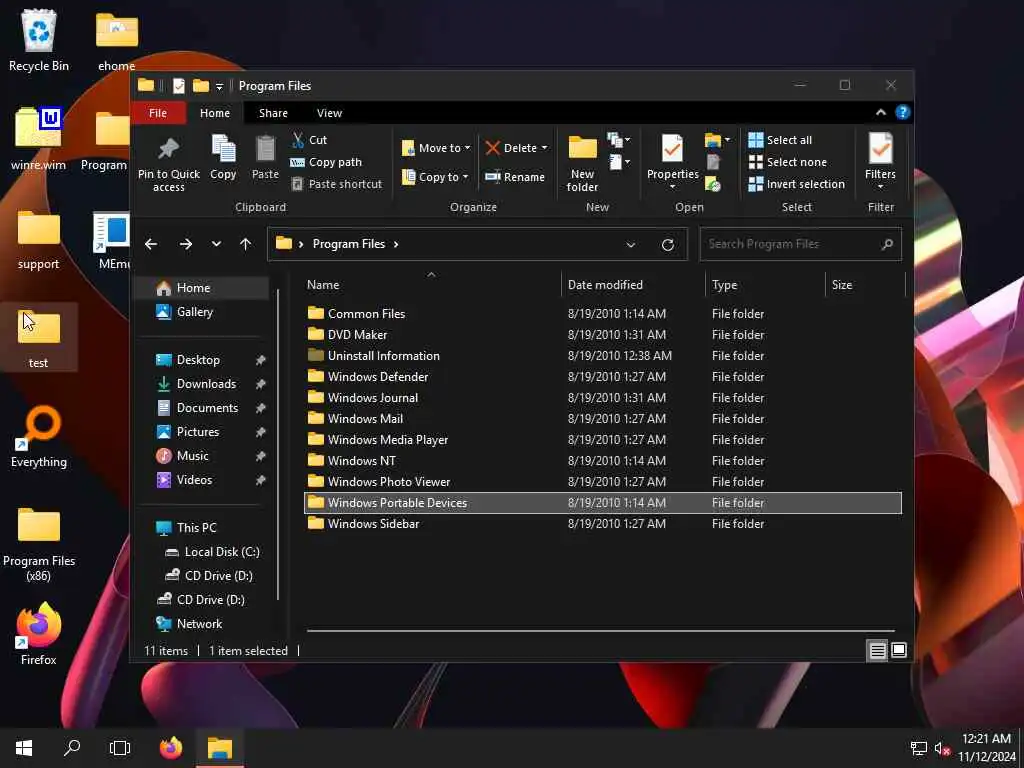The image size is (1024, 768).
Task: Open the Windows Start button
Action: coord(24,748)
